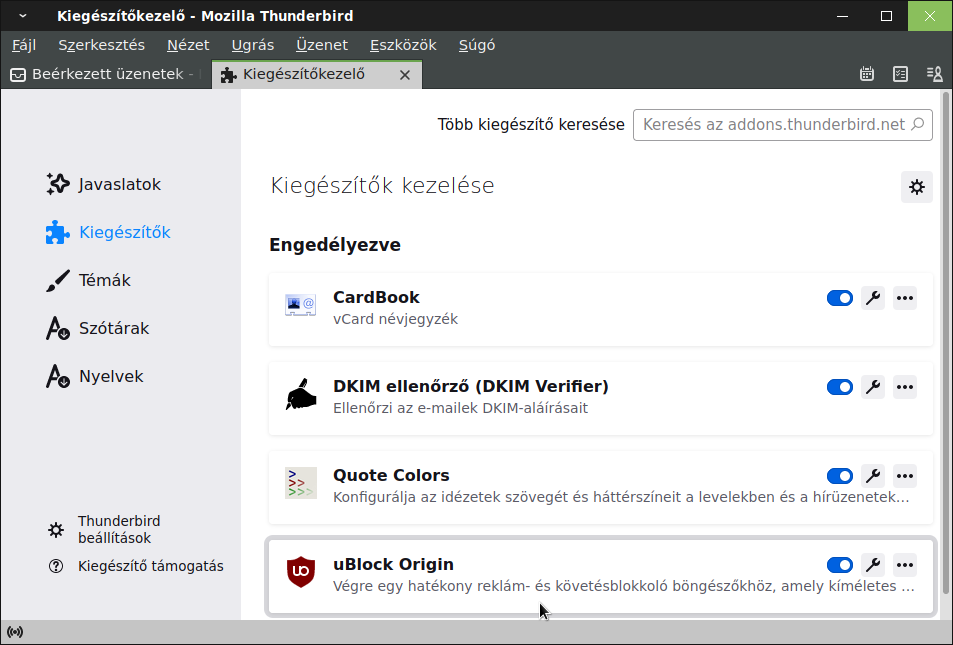This screenshot has width=953, height=645.
Task: Open the Súgó menu
Action: coord(477,45)
